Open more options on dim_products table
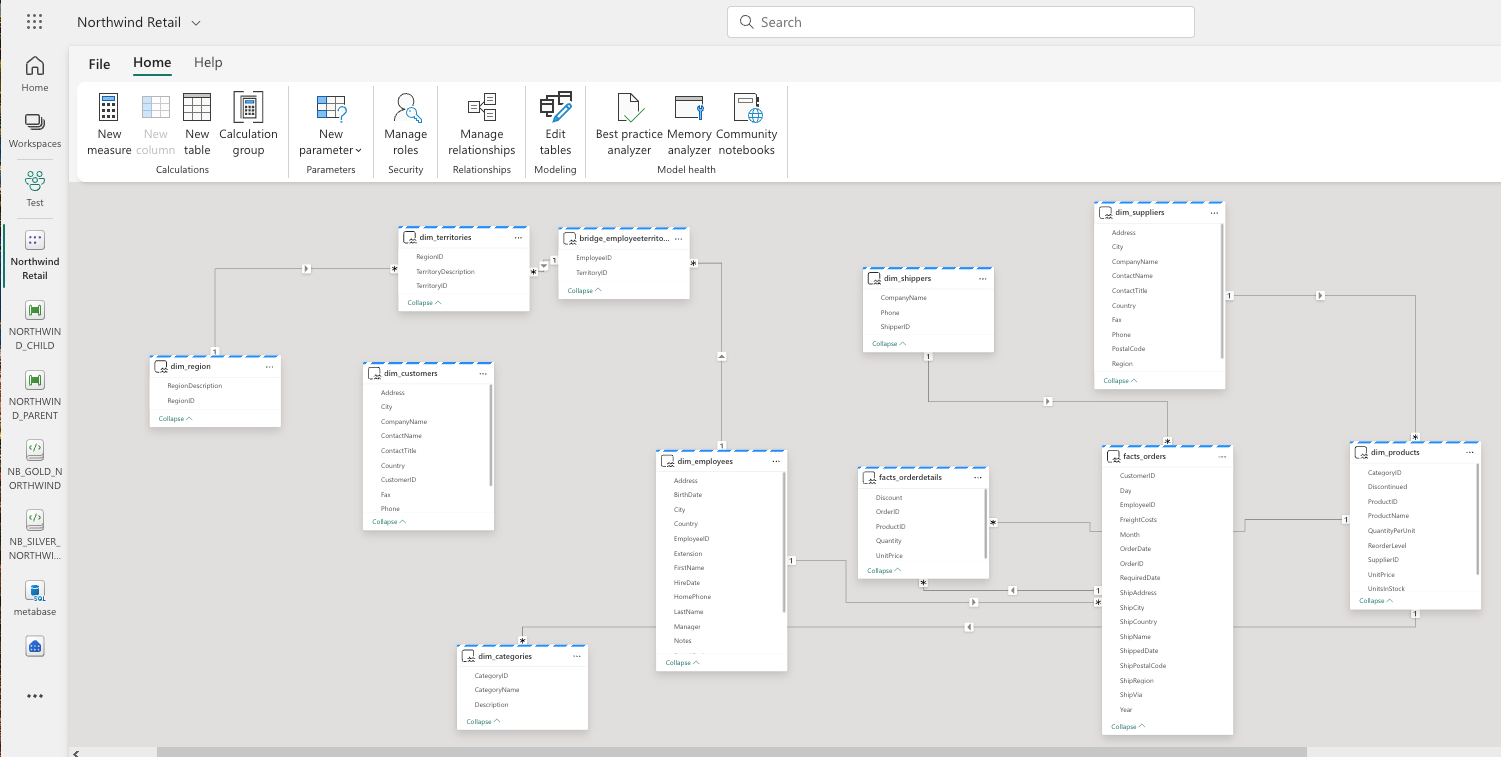This screenshot has width=1501, height=757. click(x=1470, y=452)
